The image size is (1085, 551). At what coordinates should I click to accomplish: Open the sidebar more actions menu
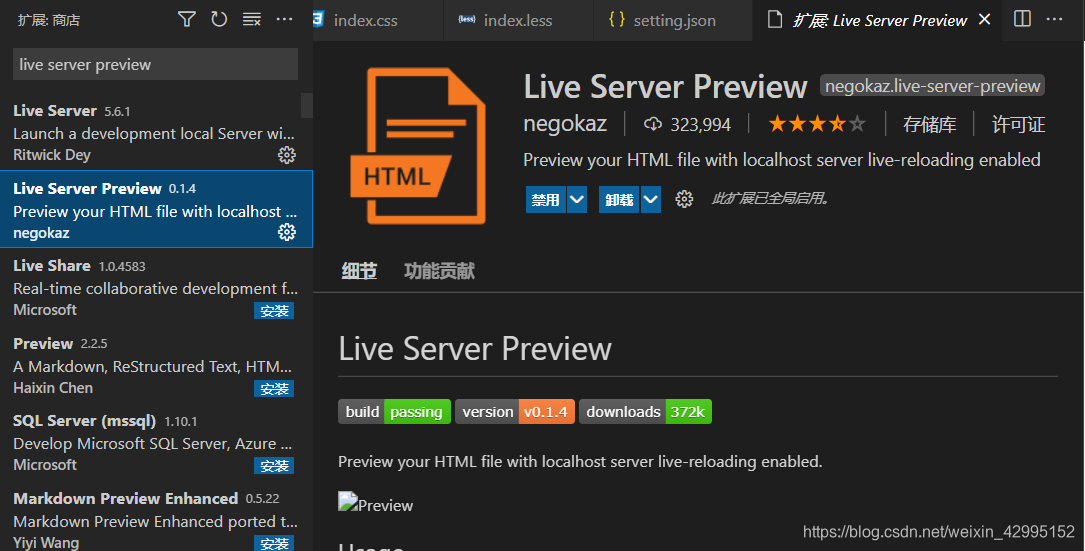(x=284, y=19)
